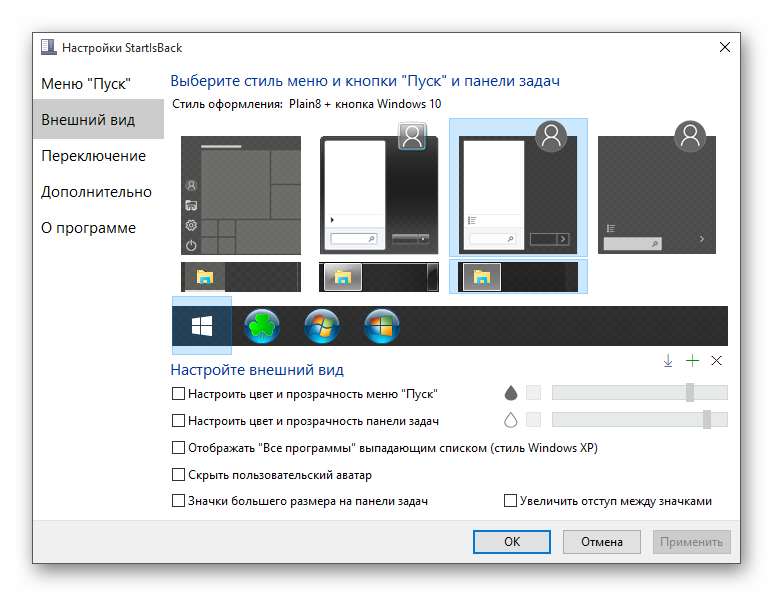Click the taskbar transparency slider

tap(640, 420)
